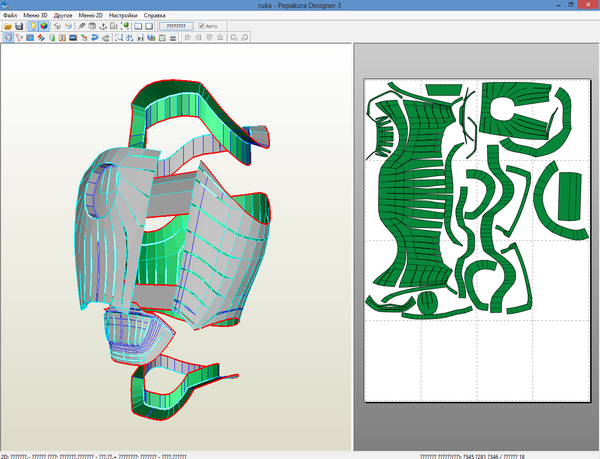The height and width of the screenshot is (459, 600).
Task: Click the eraser icon in top toolbar
Action: coord(82,26)
